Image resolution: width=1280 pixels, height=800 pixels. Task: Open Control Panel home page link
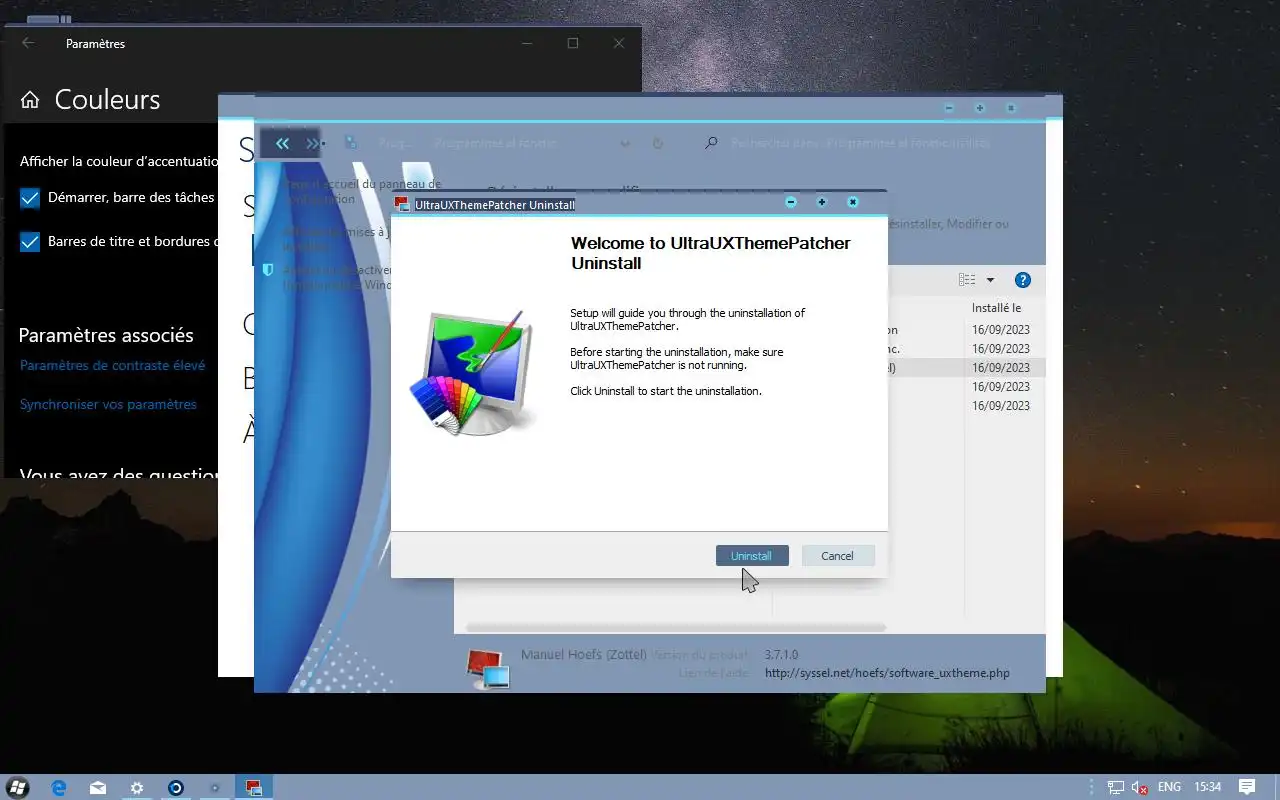point(363,191)
